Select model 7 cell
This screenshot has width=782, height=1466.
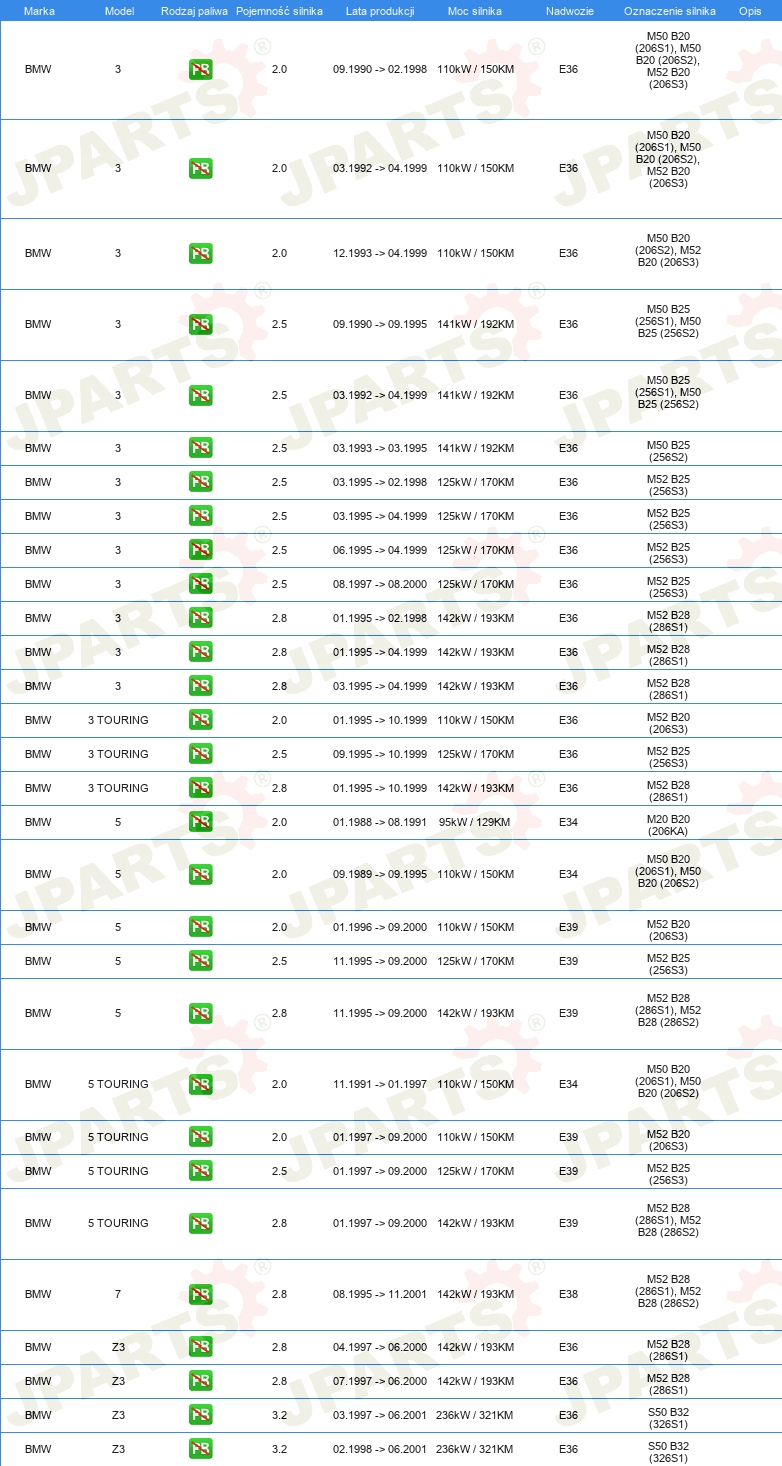(118, 1294)
